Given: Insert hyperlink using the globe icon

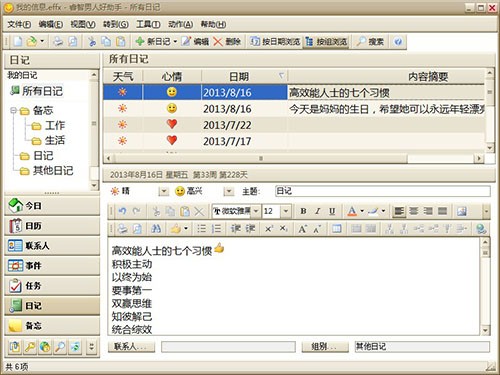Looking at the screenshot, I should coord(481,229).
